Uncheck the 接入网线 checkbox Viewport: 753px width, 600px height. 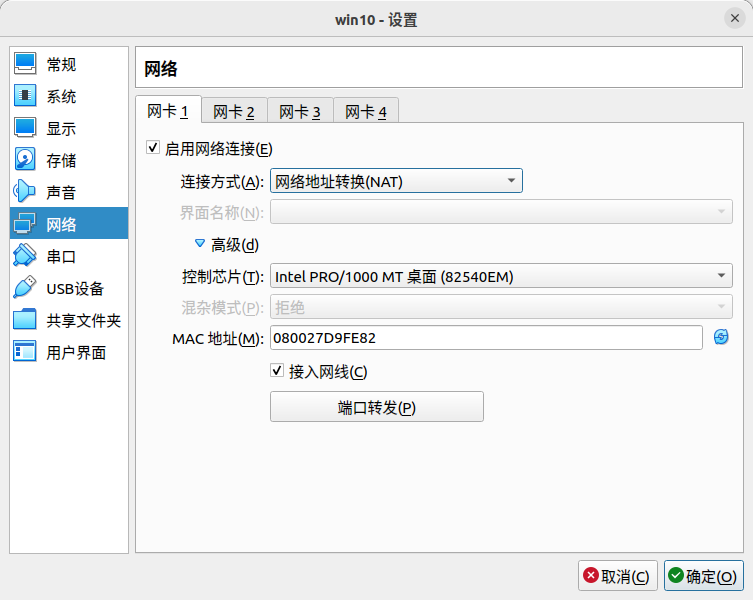(278, 371)
